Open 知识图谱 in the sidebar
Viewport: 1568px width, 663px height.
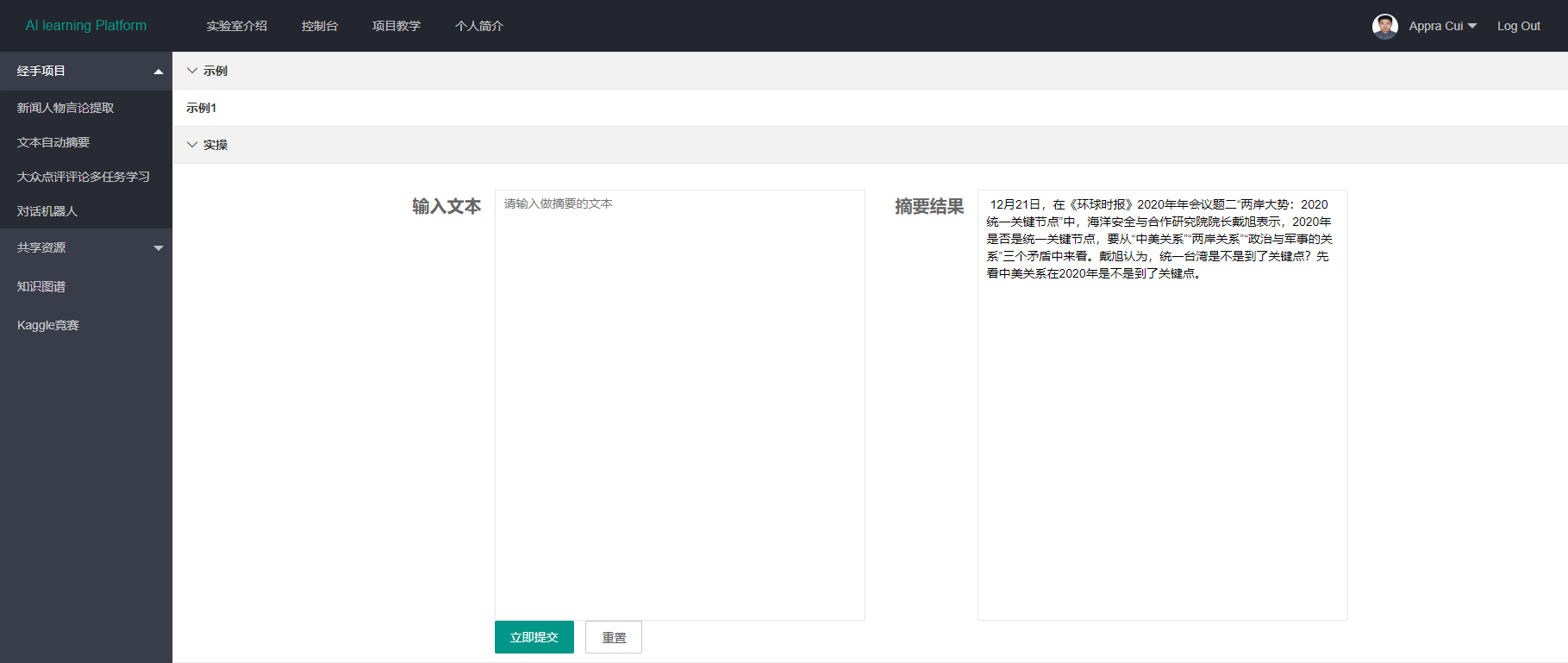click(86, 286)
